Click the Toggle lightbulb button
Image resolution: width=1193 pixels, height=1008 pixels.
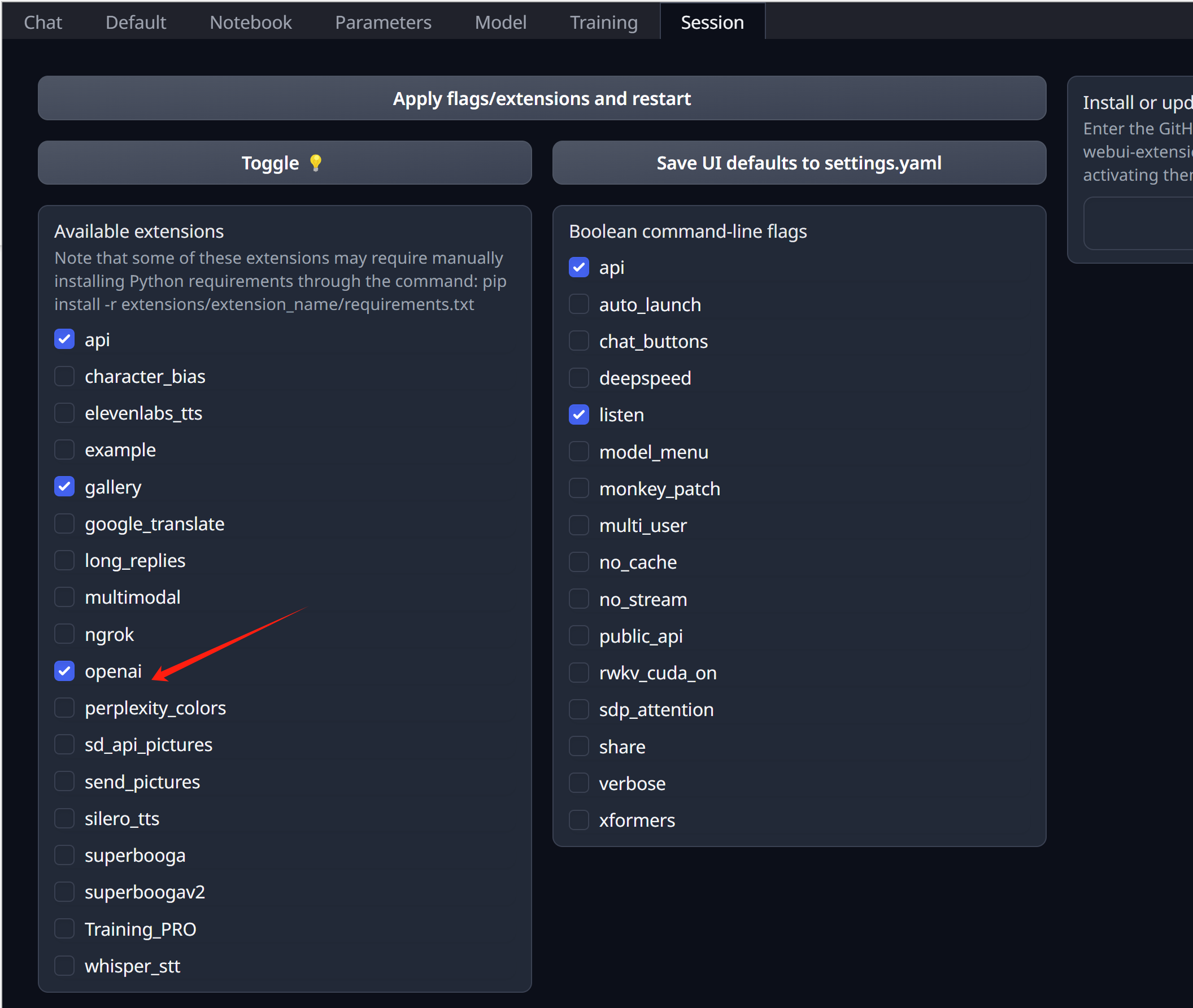[284, 163]
